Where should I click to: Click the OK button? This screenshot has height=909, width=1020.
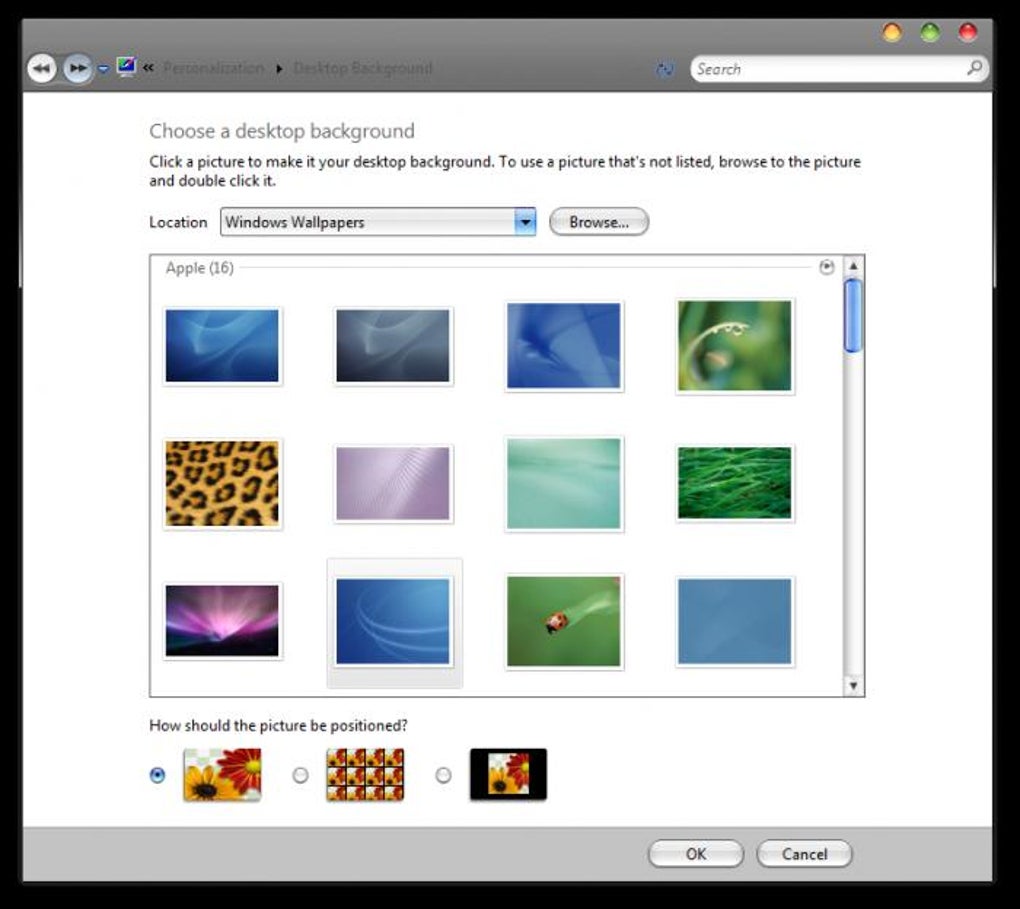pyautogui.click(x=695, y=854)
